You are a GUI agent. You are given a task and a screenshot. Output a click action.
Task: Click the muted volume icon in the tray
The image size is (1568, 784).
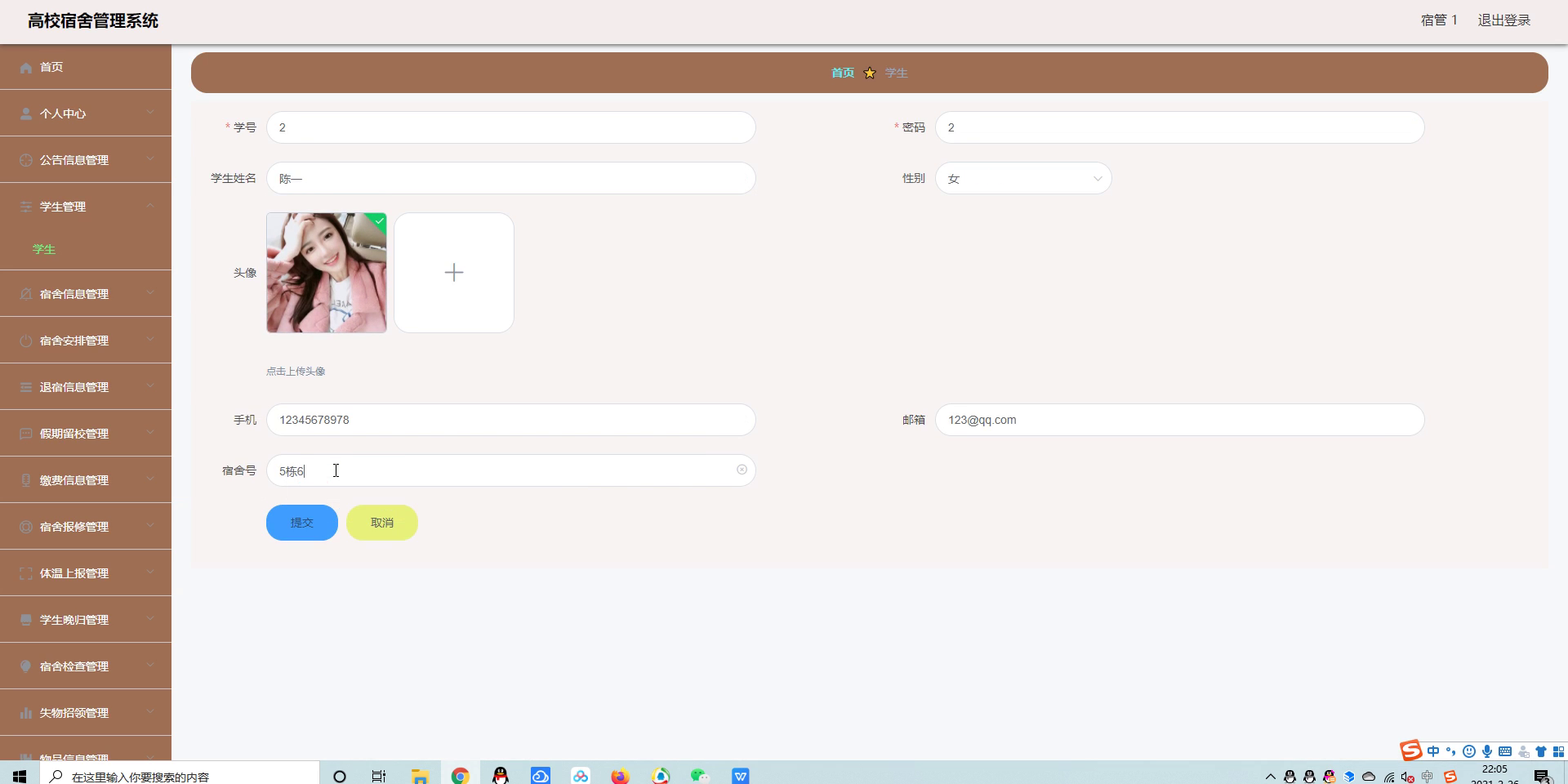point(1408,777)
